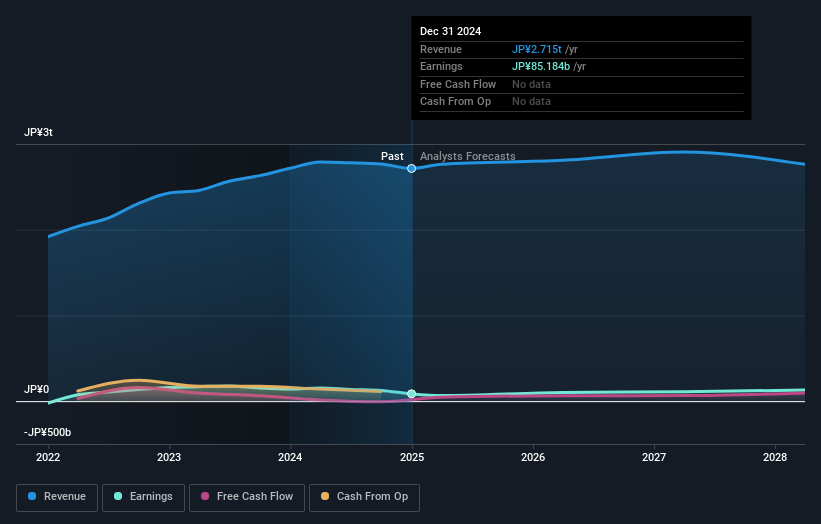Viewport: 821px width, 524px height.
Task: Click the 2023 x-axis label
Action: 169,457
